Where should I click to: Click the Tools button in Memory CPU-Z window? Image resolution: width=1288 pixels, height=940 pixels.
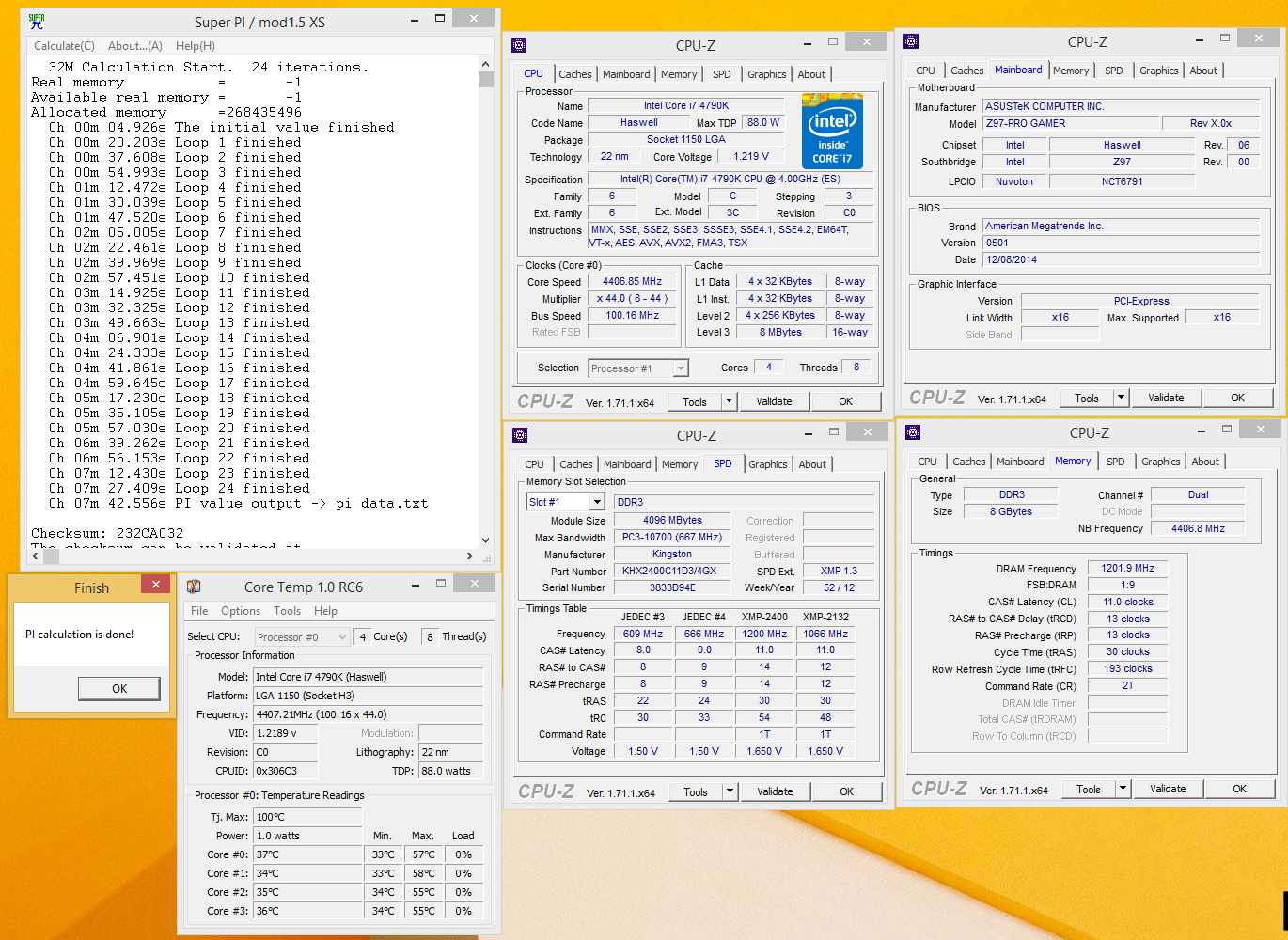(1089, 789)
